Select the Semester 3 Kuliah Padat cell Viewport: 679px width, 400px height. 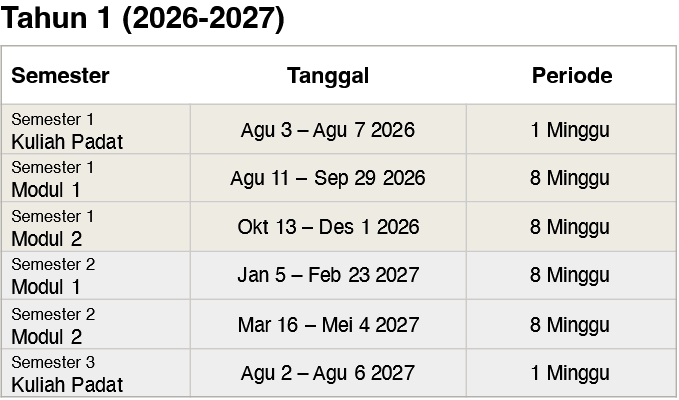click(x=67, y=374)
